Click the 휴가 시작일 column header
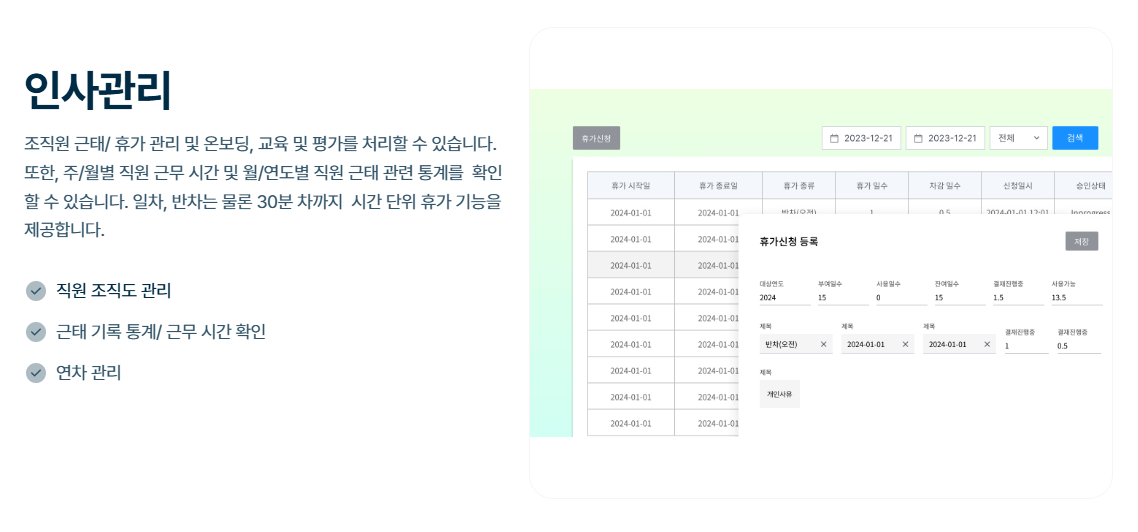 pyautogui.click(x=630, y=186)
